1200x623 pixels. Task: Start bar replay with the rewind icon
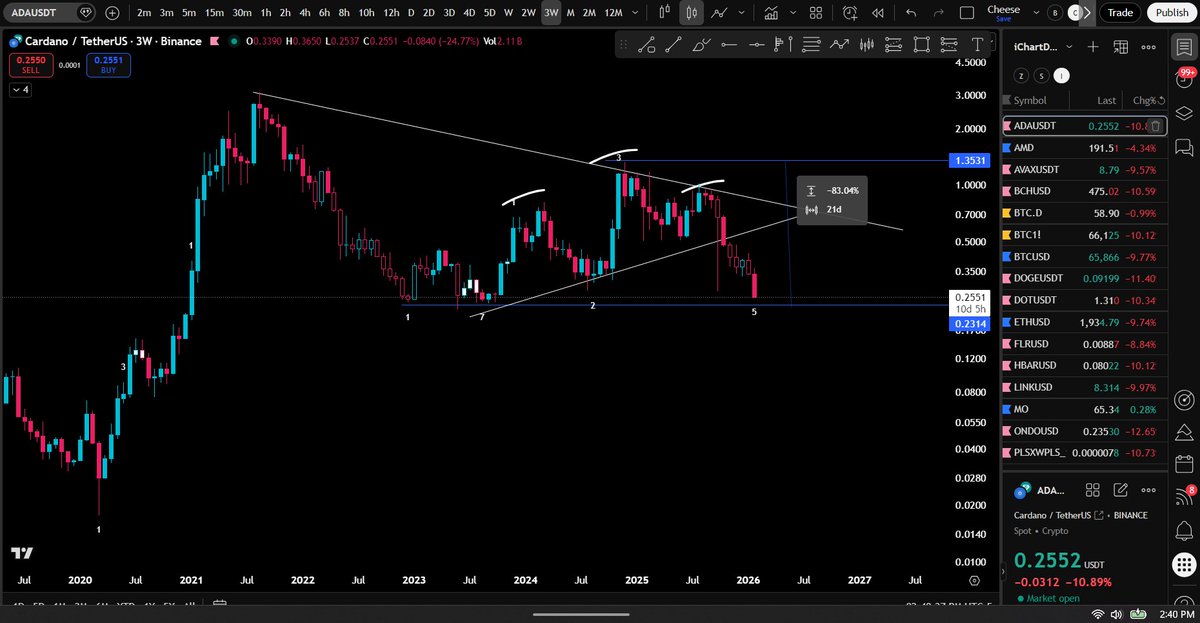[877, 13]
